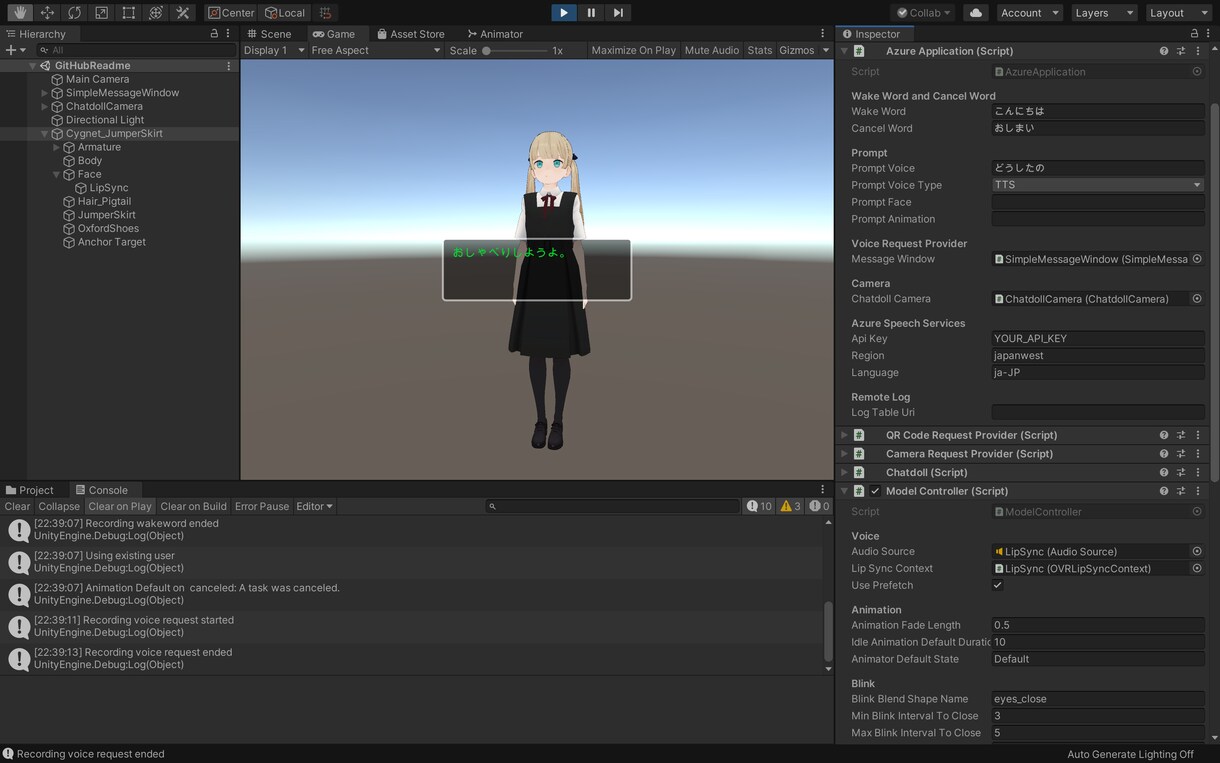Lock the Inspector panel

(x=1194, y=33)
